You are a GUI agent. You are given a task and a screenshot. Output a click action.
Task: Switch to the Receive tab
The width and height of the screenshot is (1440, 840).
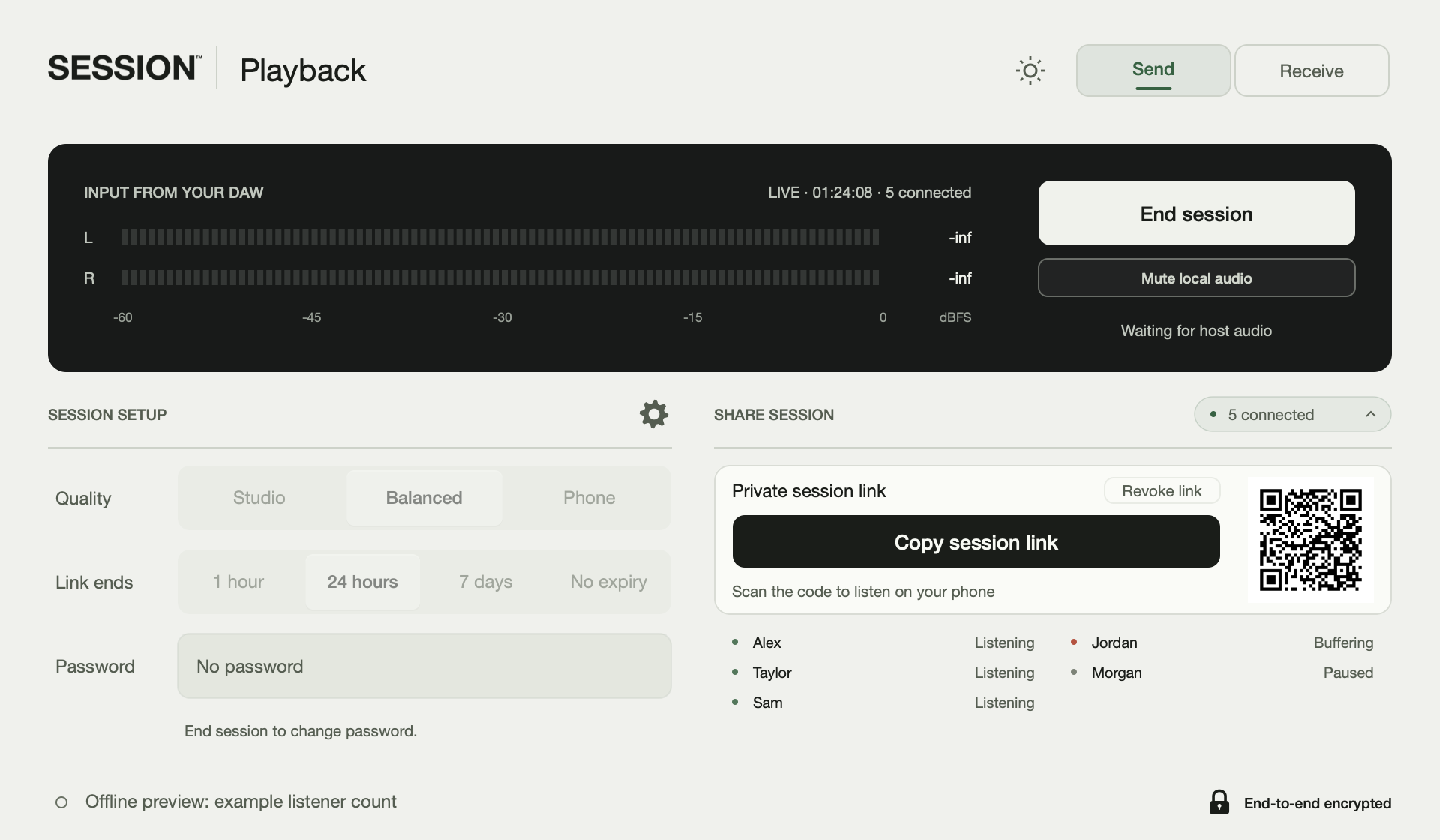[1312, 70]
